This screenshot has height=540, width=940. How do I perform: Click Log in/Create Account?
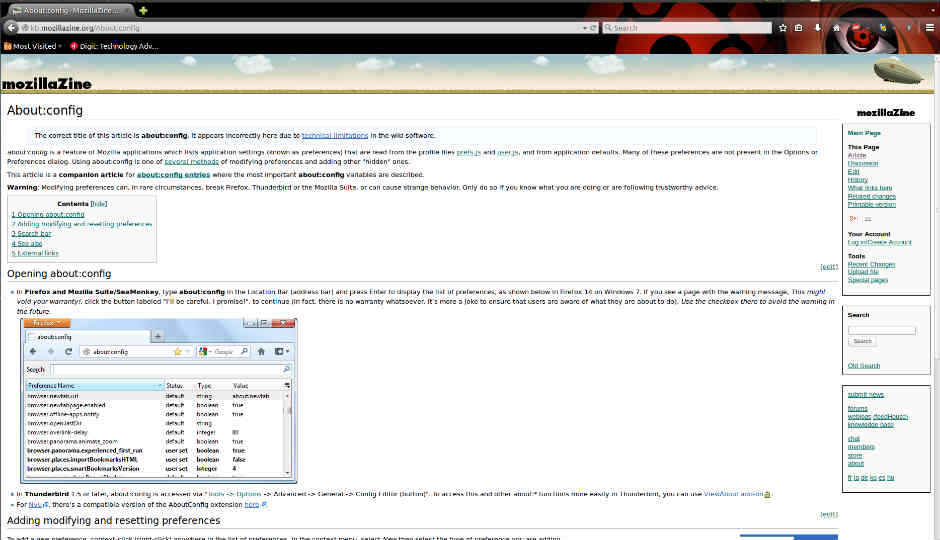pos(879,242)
